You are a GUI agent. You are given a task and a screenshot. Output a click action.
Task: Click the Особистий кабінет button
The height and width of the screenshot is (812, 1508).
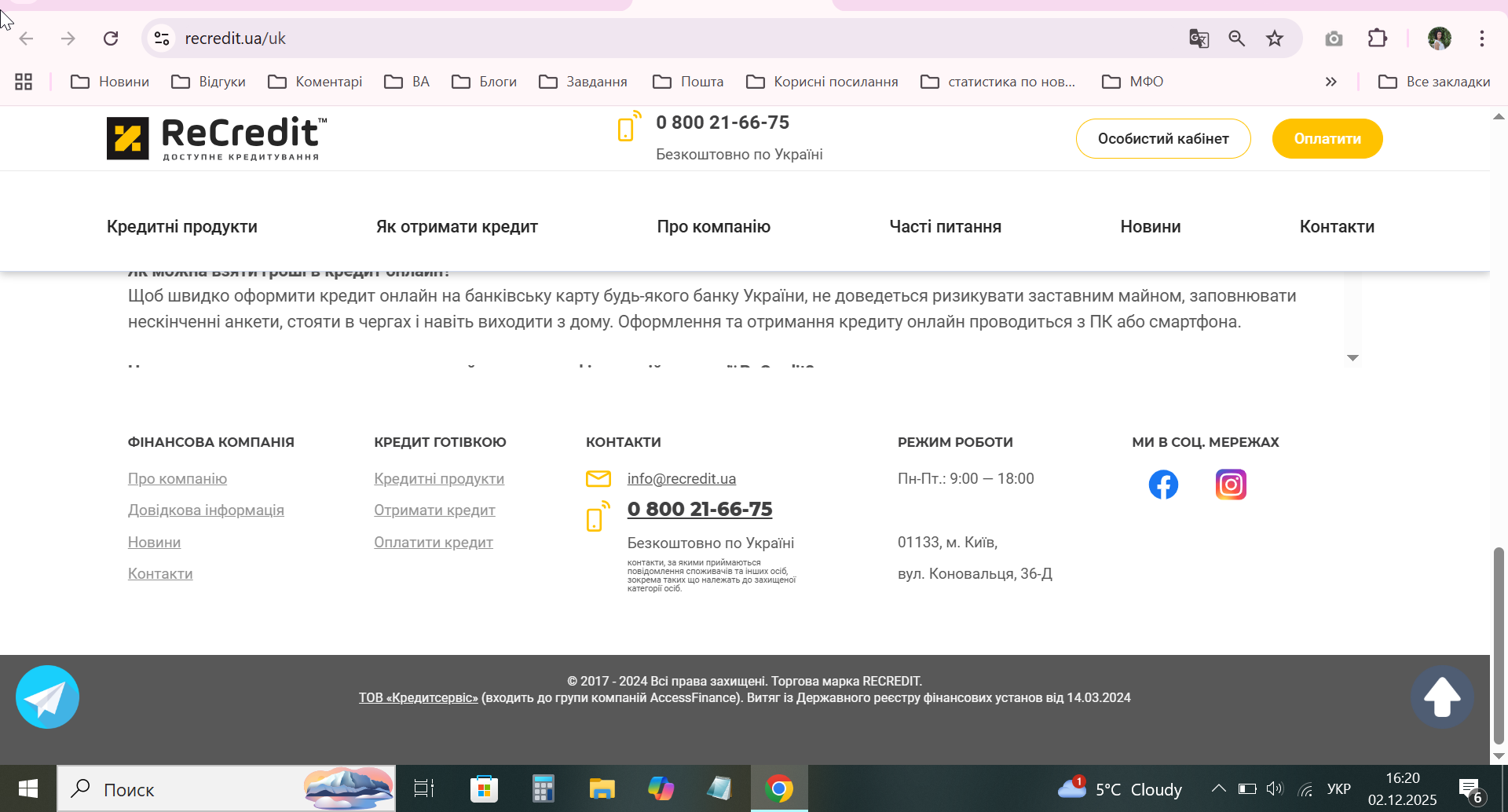(x=1163, y=138)
